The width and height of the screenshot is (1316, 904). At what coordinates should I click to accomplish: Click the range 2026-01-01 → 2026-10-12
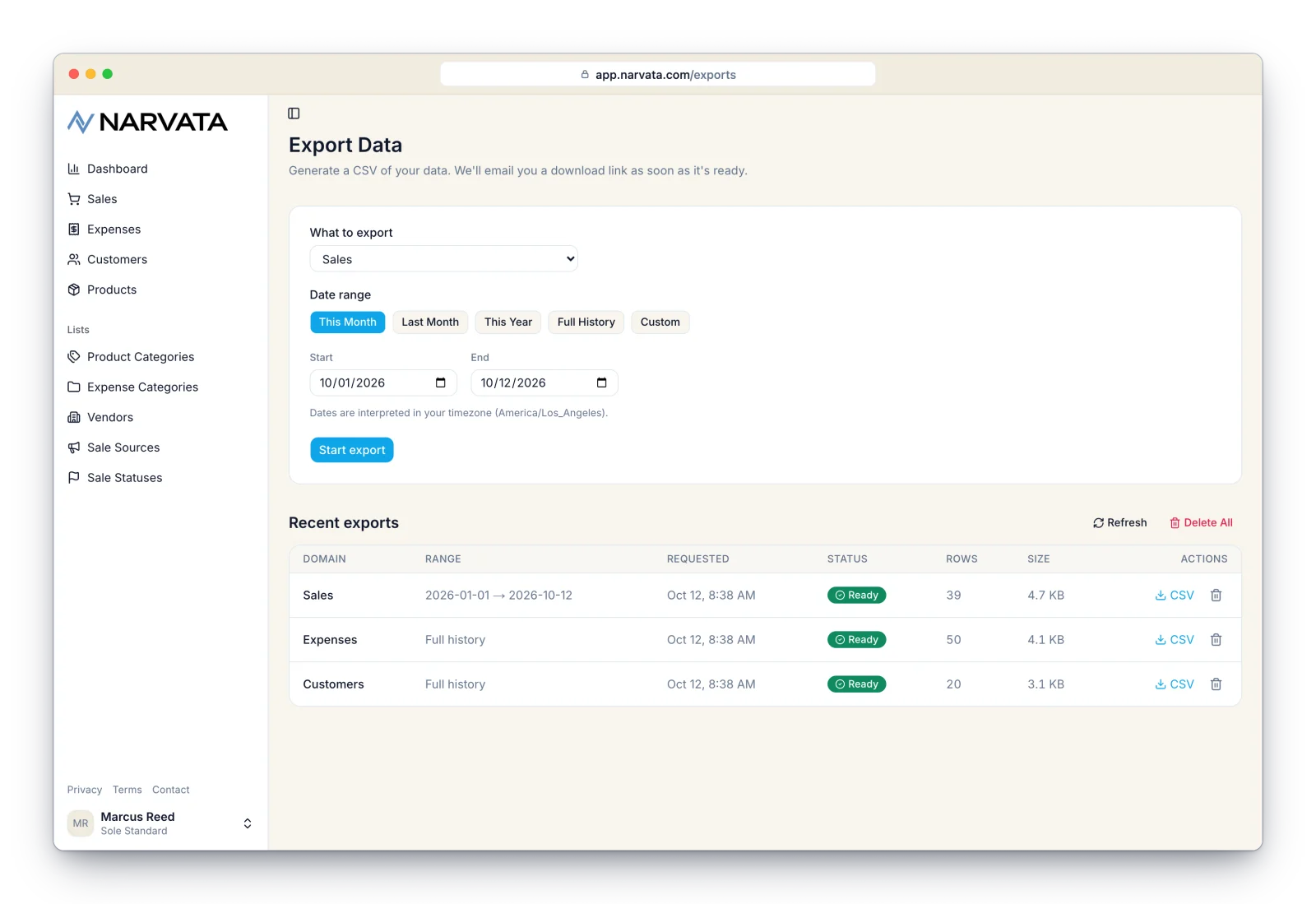pos(498,596)
